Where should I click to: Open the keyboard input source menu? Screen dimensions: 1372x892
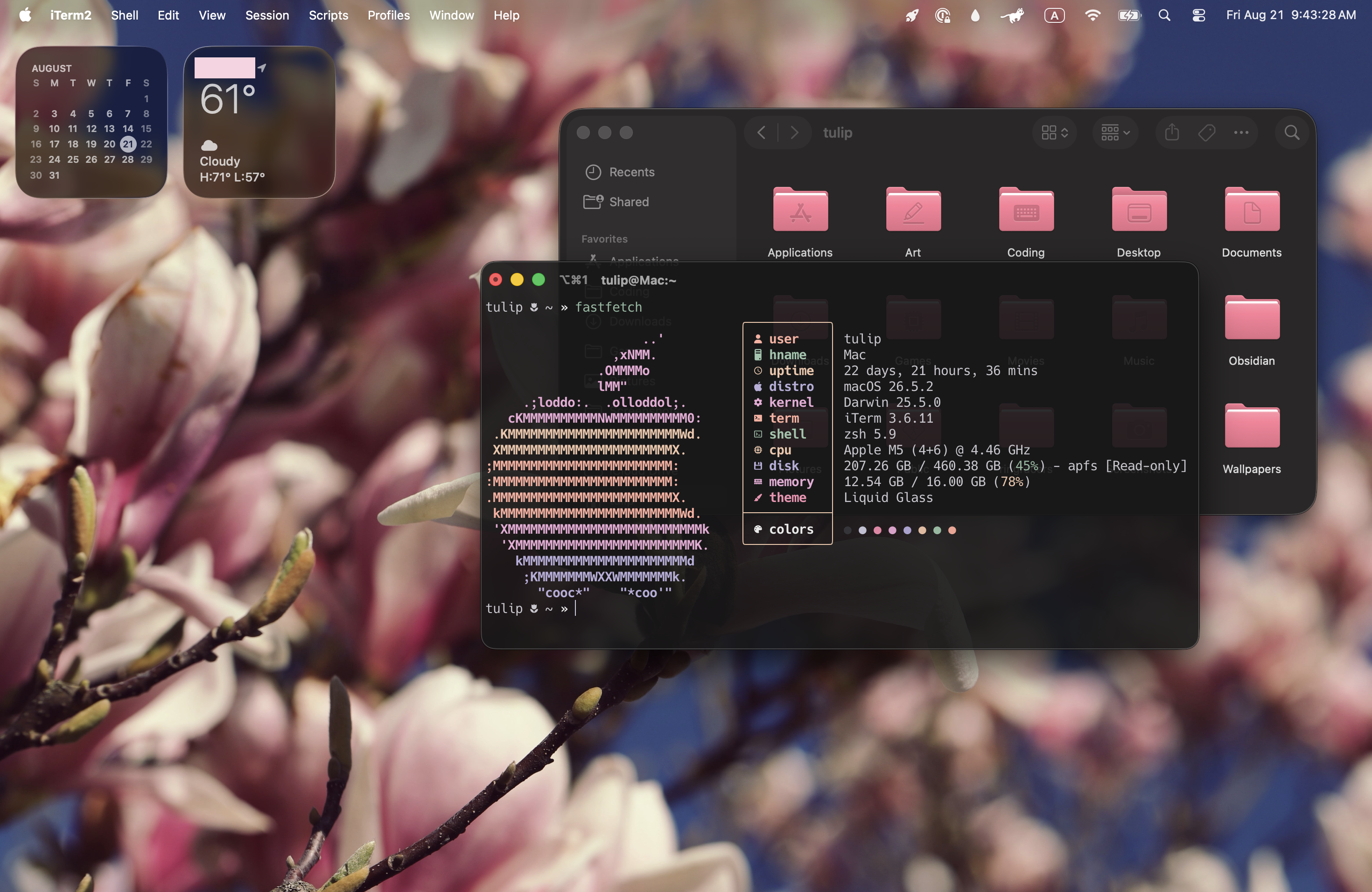click(x=1054, y=15)
